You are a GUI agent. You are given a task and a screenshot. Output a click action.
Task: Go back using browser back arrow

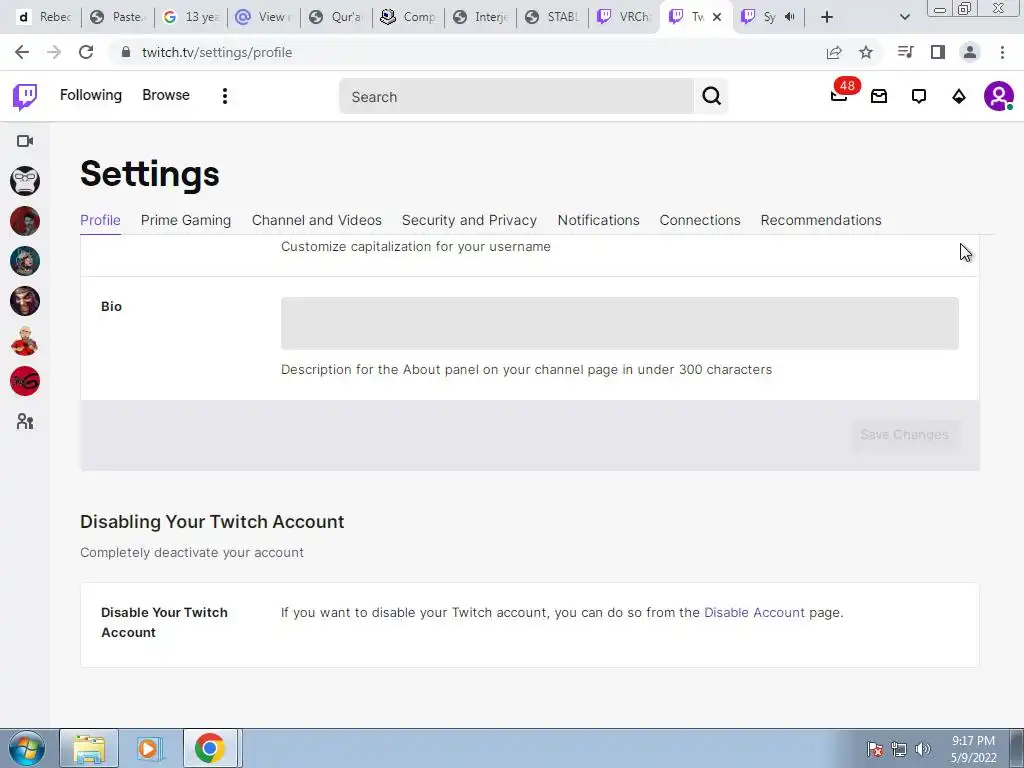pyautogui.click(x=22, y=52)
